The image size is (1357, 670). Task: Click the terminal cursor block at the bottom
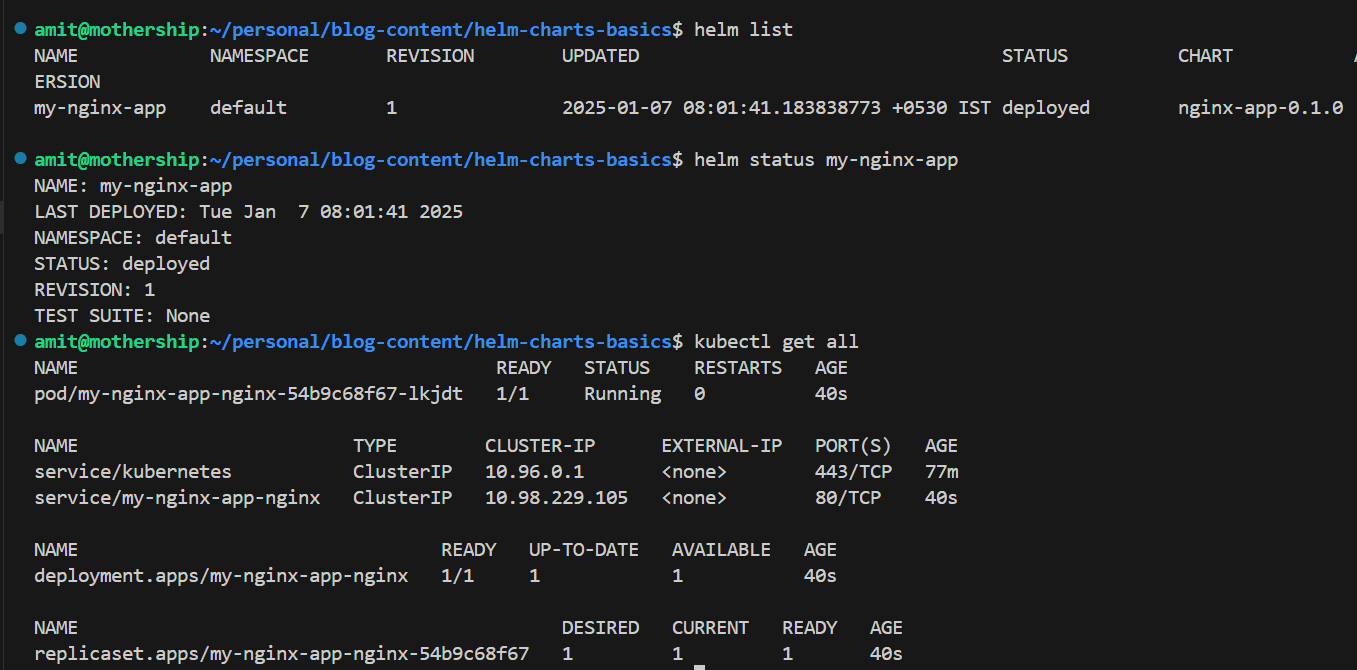pyautogui.click(x=700, y=666)
